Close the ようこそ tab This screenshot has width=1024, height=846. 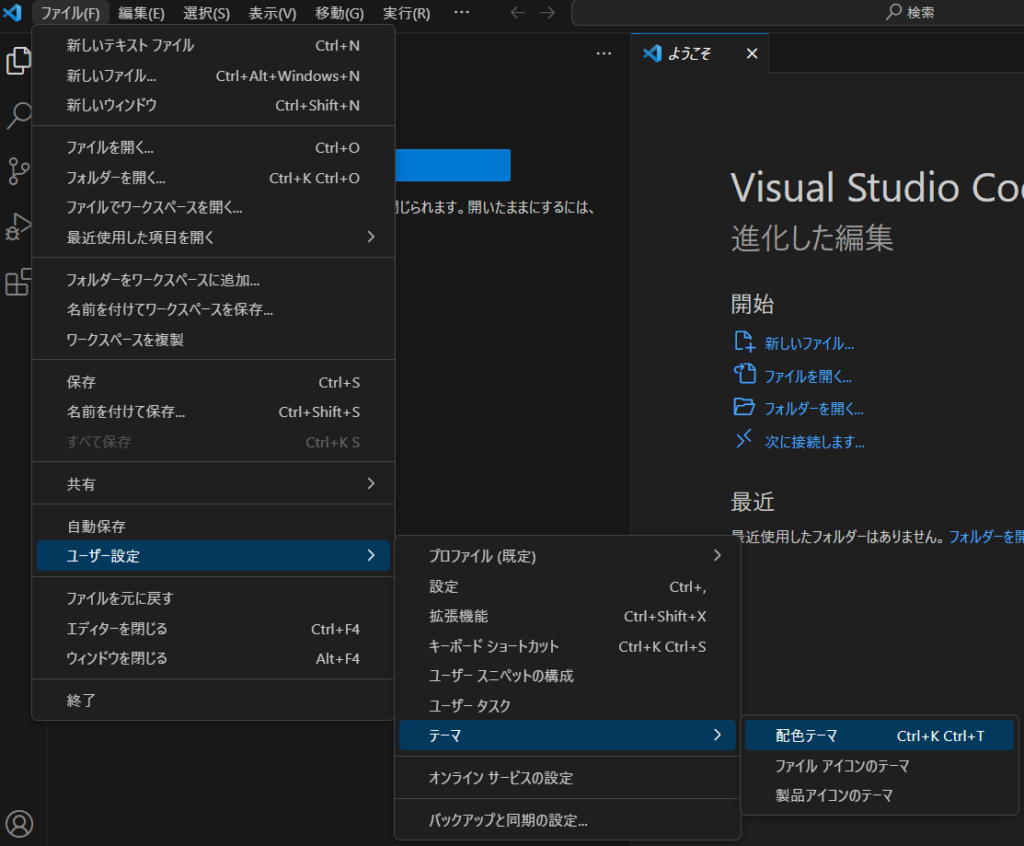(752, 54)
